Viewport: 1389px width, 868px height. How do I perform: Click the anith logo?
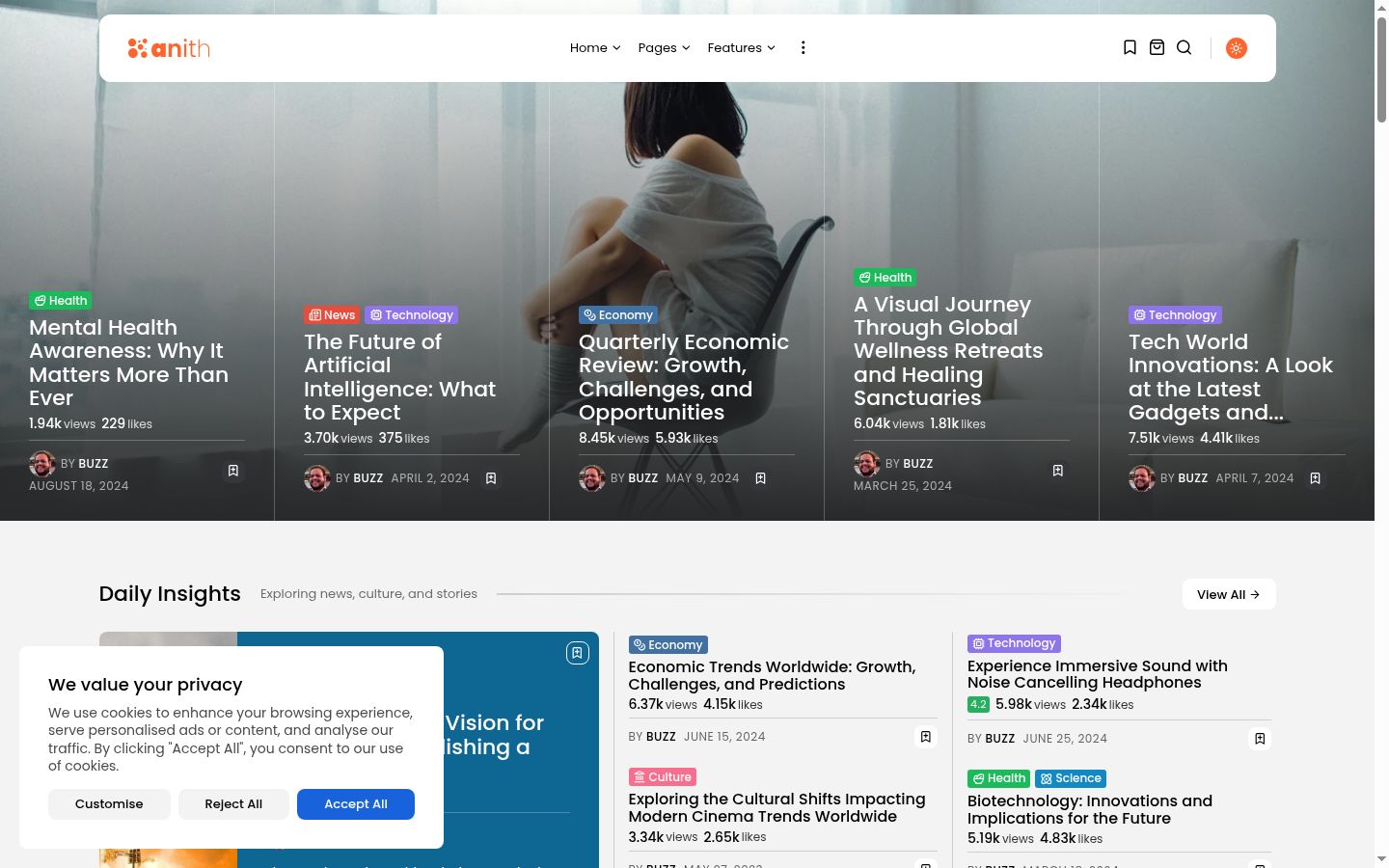(169, 48)
